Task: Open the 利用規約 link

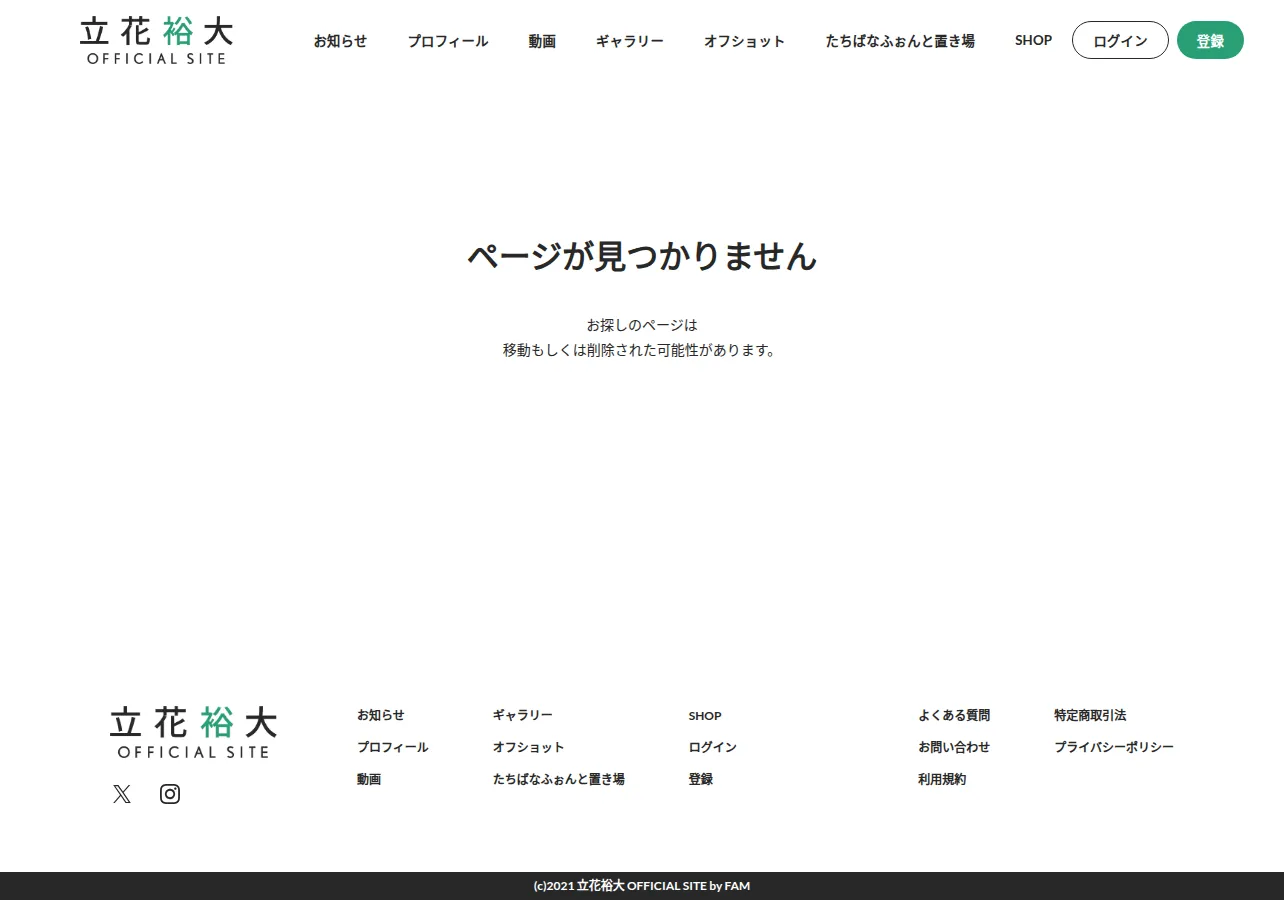Action: pos(942,779)
